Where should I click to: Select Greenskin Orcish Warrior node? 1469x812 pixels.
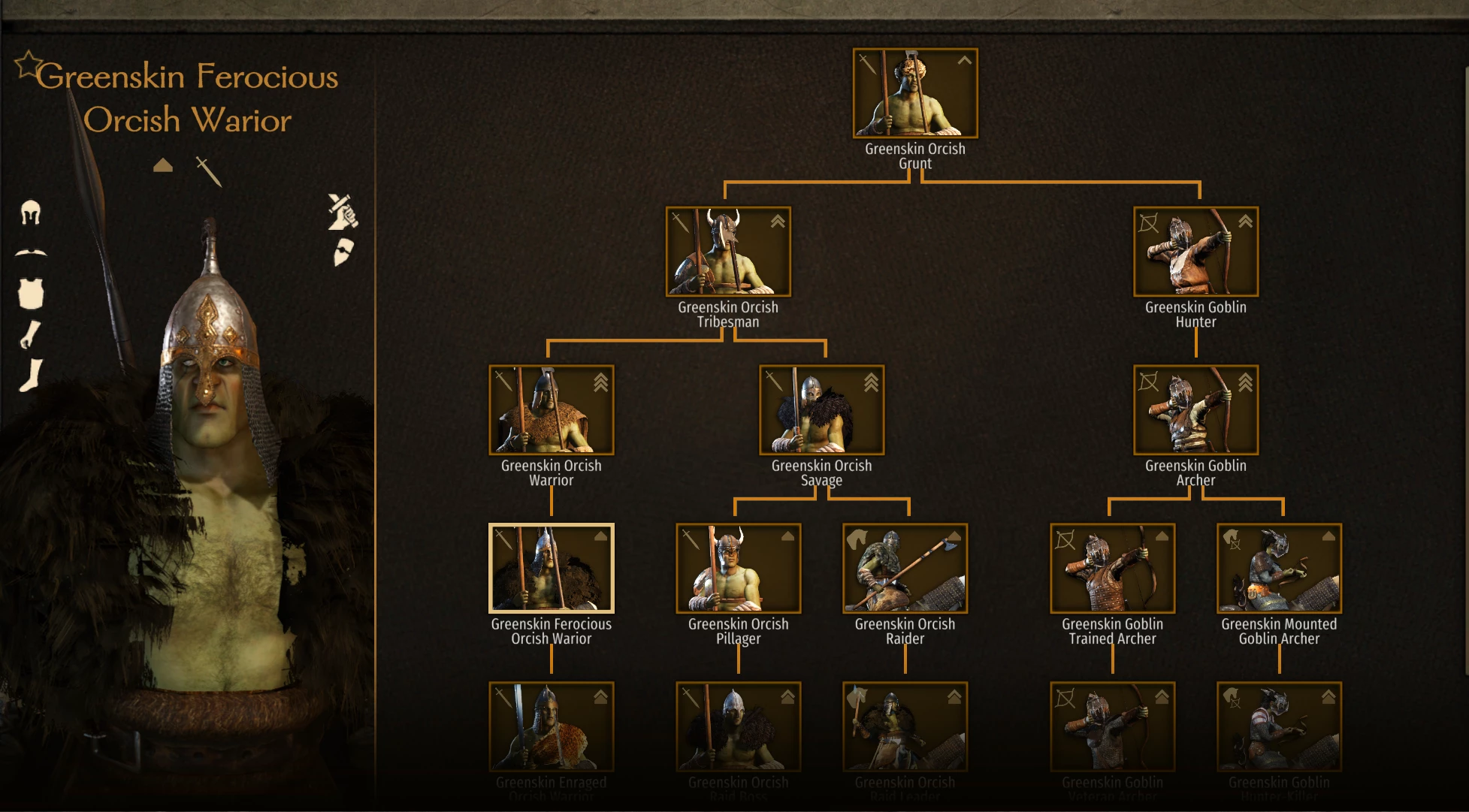(x=552, y=410)
